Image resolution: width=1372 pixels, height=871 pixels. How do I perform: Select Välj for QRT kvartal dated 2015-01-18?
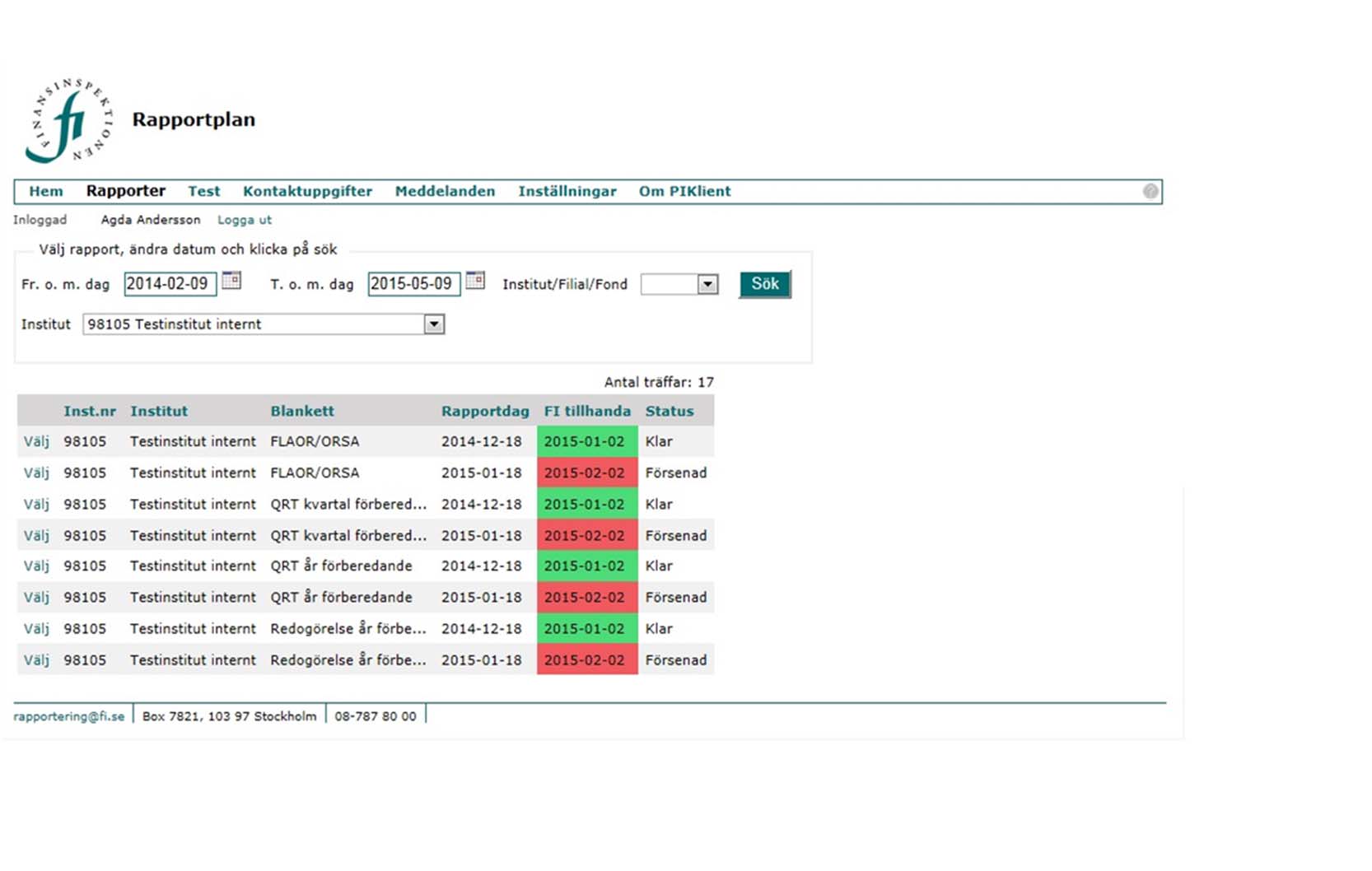click(x=36, y=535)
